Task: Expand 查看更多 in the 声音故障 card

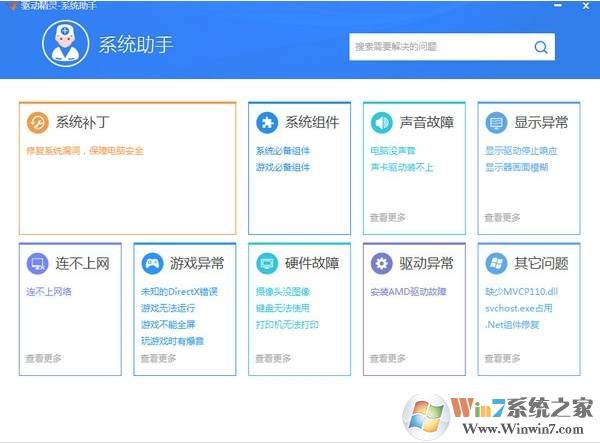Action: pyautogui.click(x=388, y=216)
